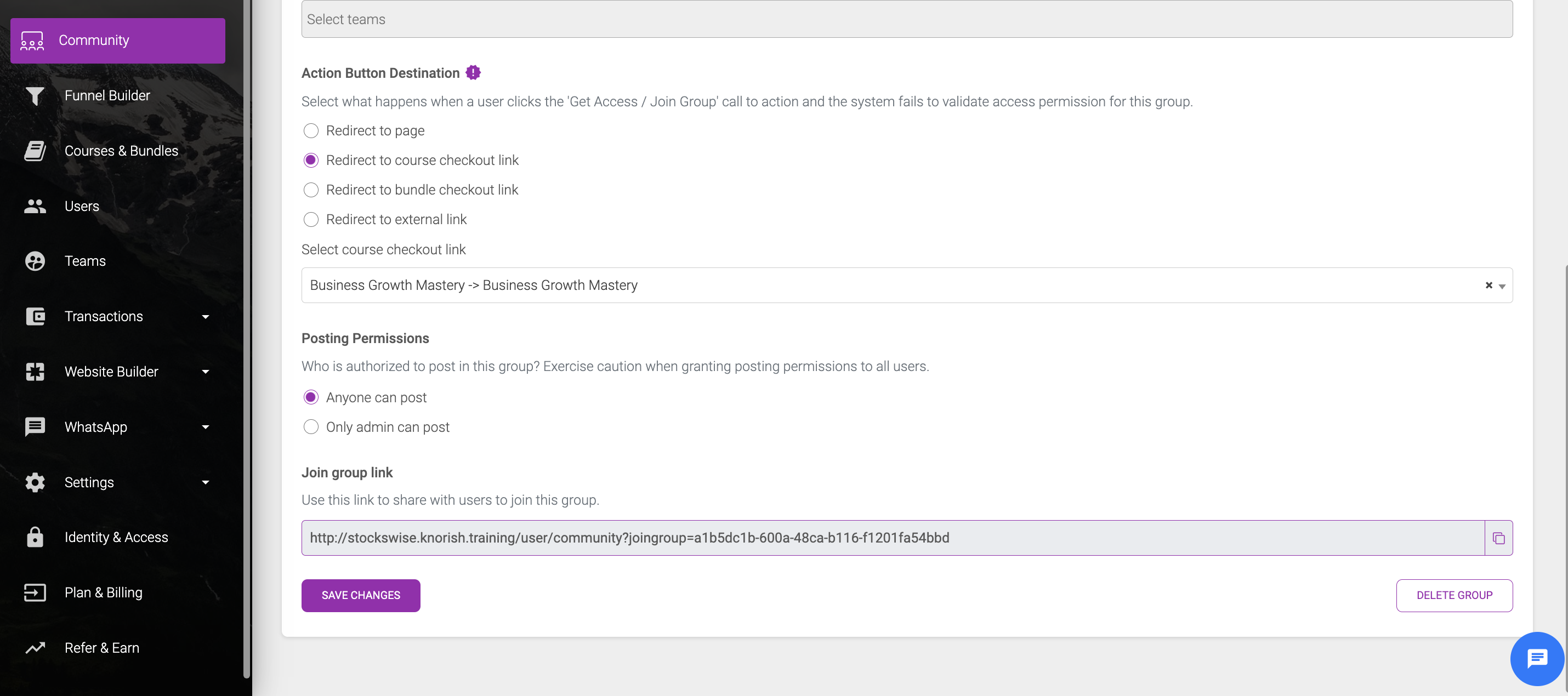Click the Plan & Billing icon
1568x696 pixels.
coord(35,592)
